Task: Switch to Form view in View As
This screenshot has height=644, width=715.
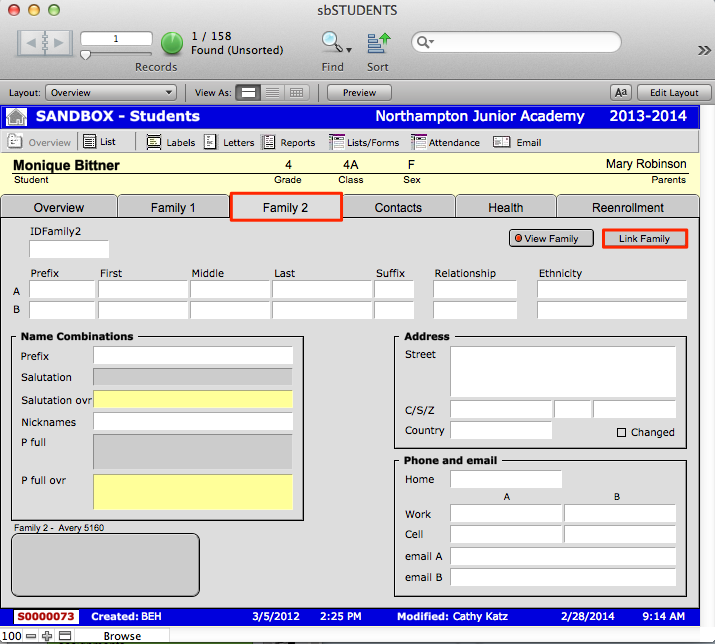Action: click(249, 93)
